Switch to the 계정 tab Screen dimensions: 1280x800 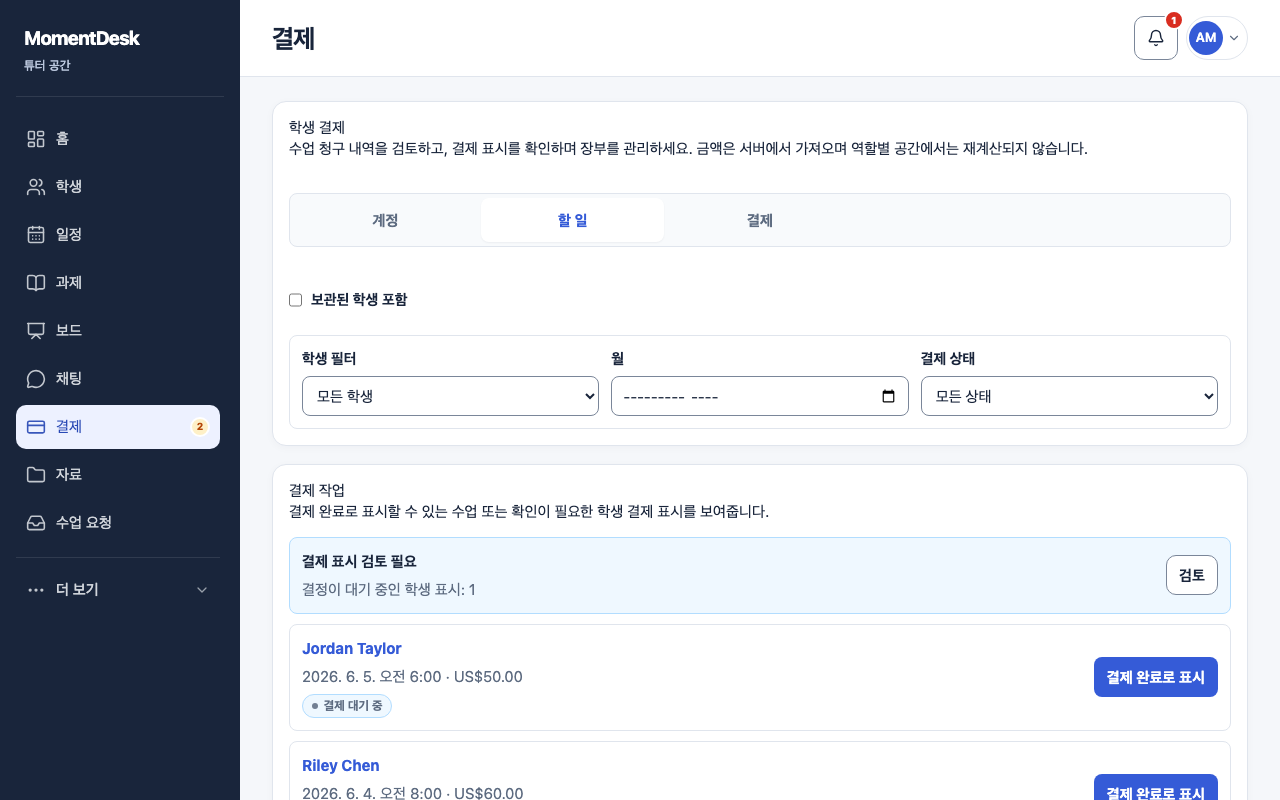pyautogui.click(x=385, y=220)
